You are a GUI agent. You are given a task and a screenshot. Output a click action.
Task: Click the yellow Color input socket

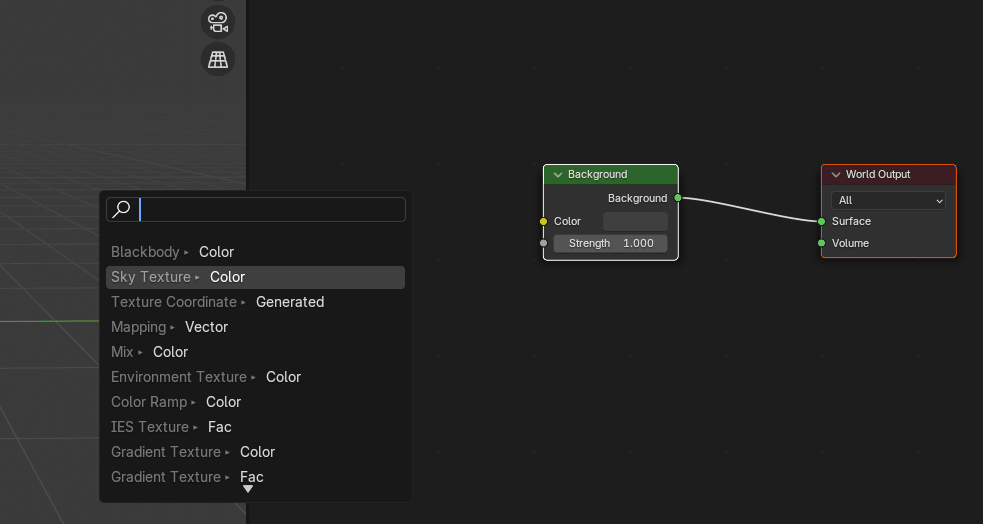click(544, 221)
